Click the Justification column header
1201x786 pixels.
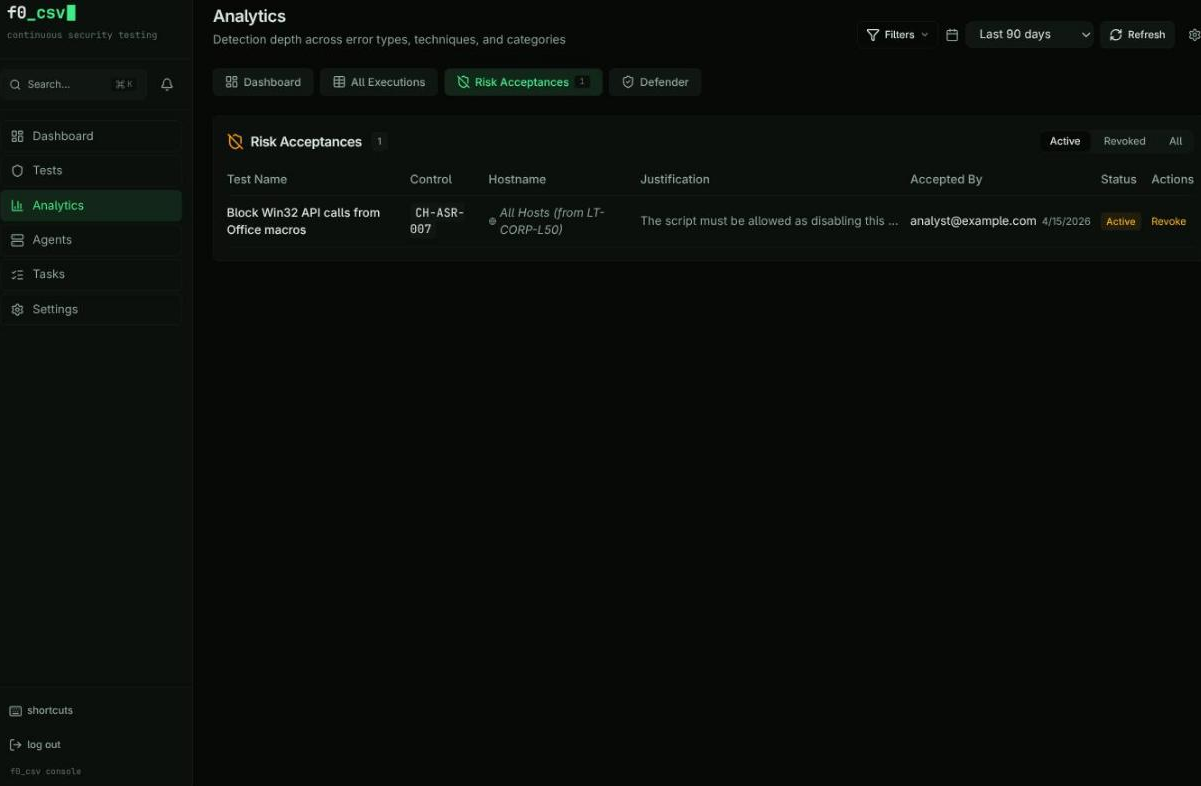tap(675, 180)
